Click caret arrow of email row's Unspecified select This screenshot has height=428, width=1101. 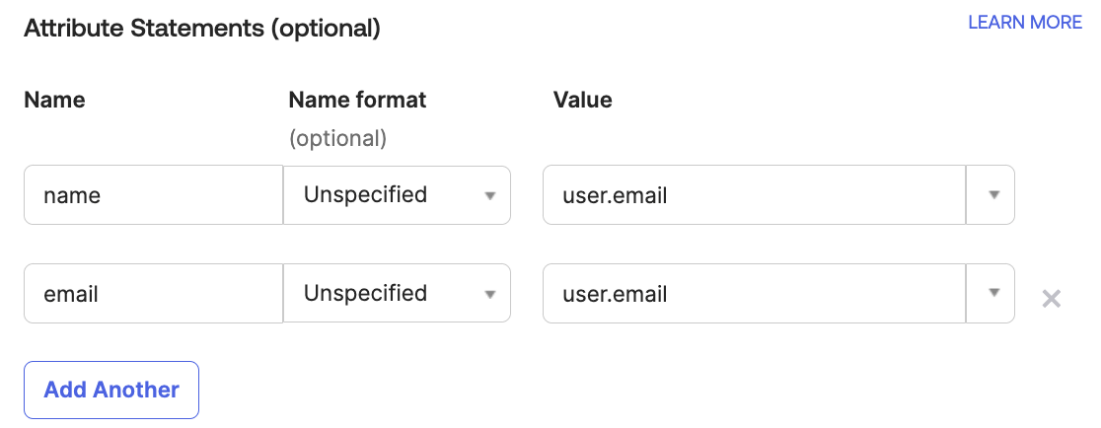click(490, 294)
